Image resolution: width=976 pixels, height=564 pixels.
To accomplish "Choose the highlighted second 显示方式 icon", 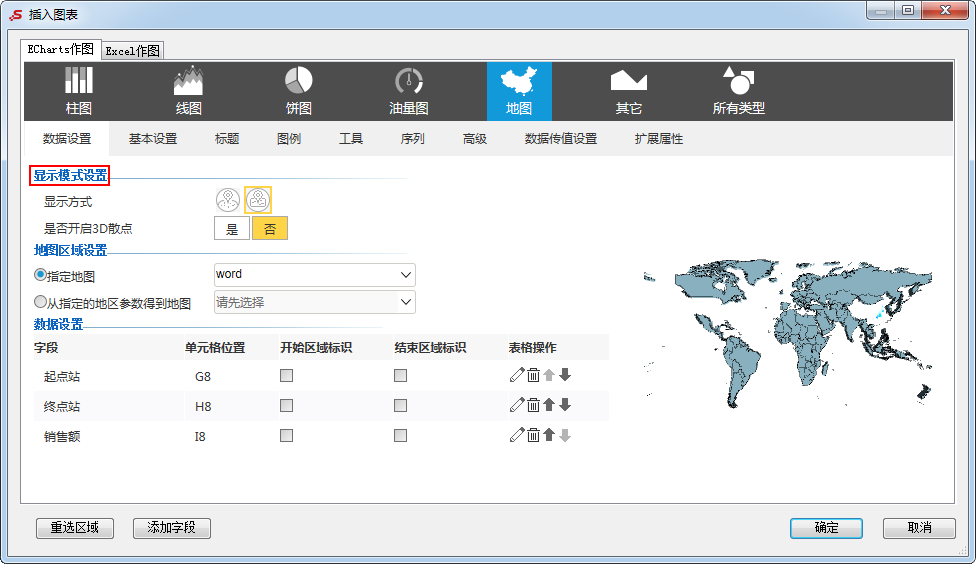I will coord(258,200).
